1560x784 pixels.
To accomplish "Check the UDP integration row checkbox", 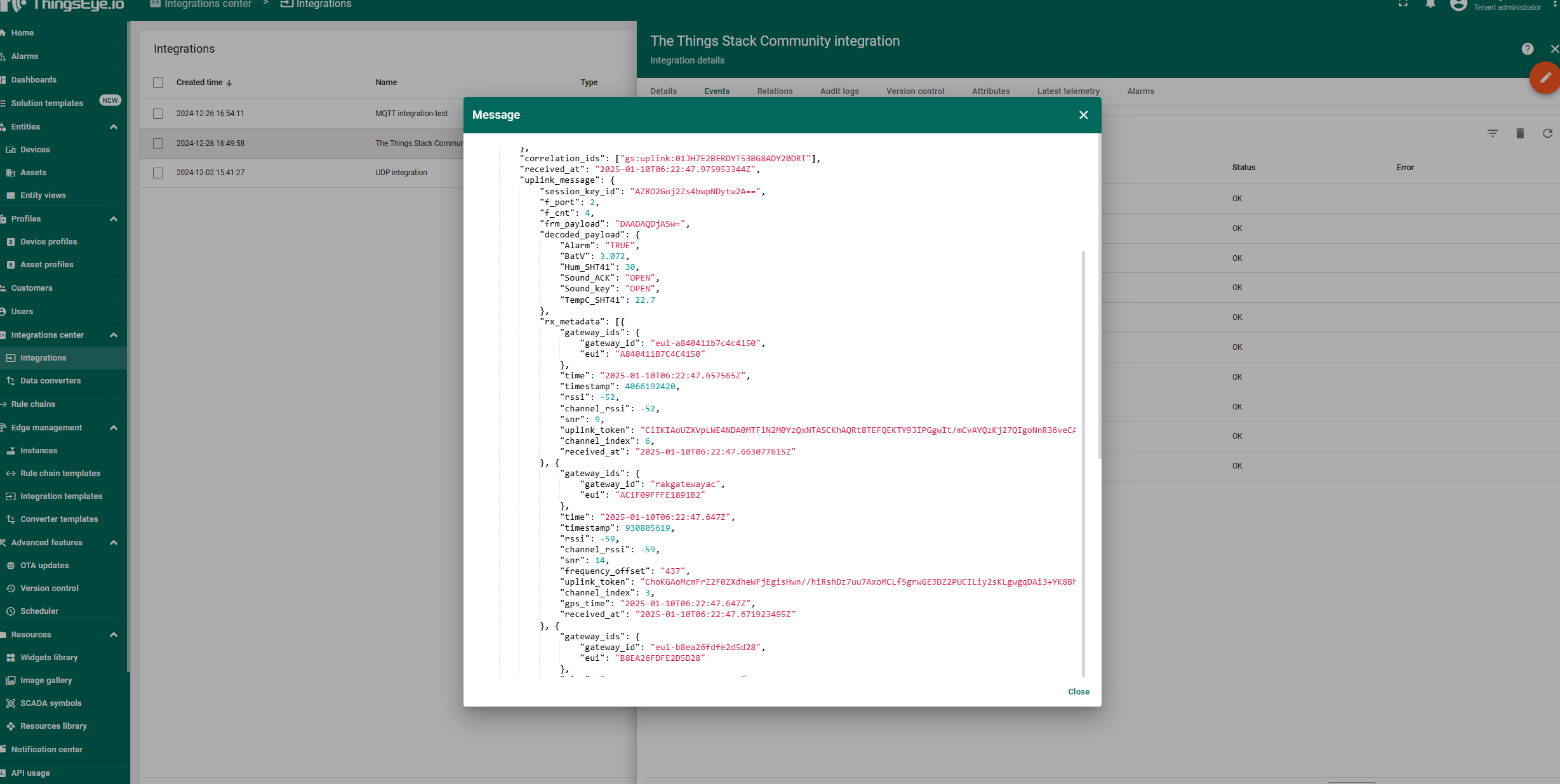I will [x=158, y=173].
